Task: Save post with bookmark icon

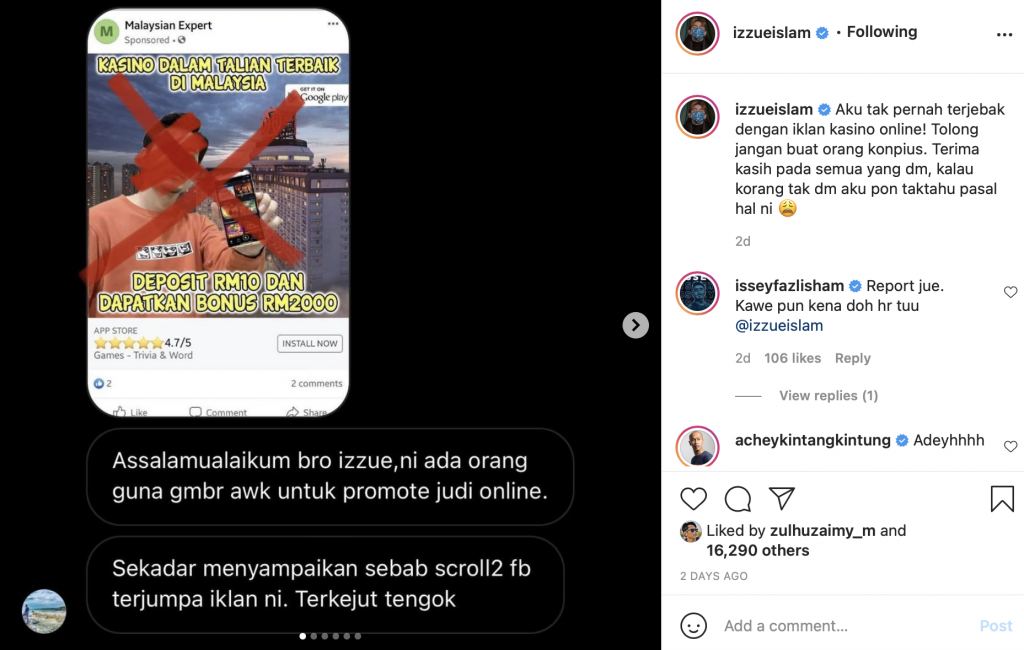Action: (x=1002, y=498)
